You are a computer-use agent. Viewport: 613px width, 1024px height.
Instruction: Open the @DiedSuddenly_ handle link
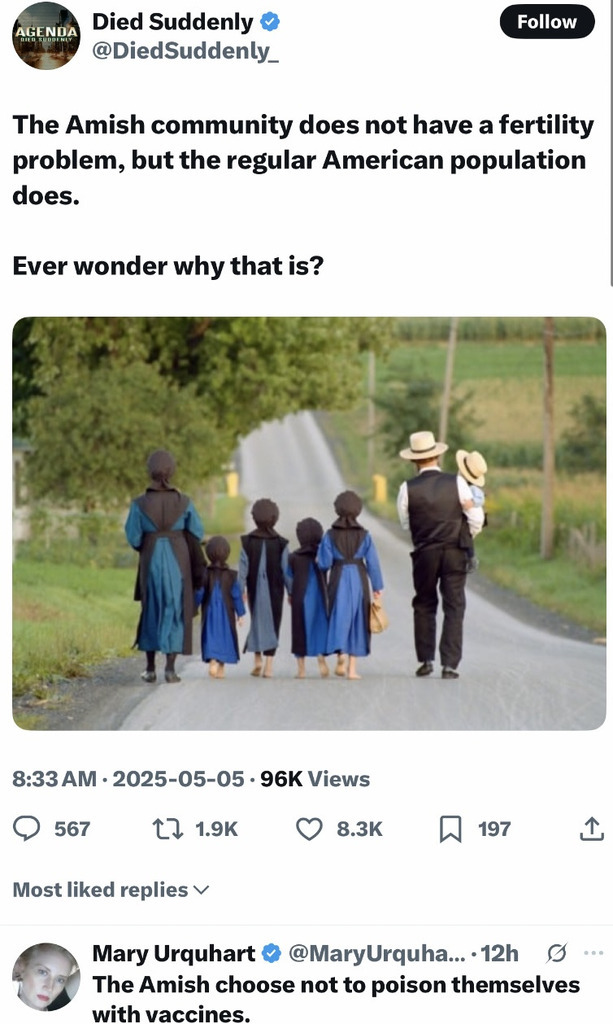(185, 51)
